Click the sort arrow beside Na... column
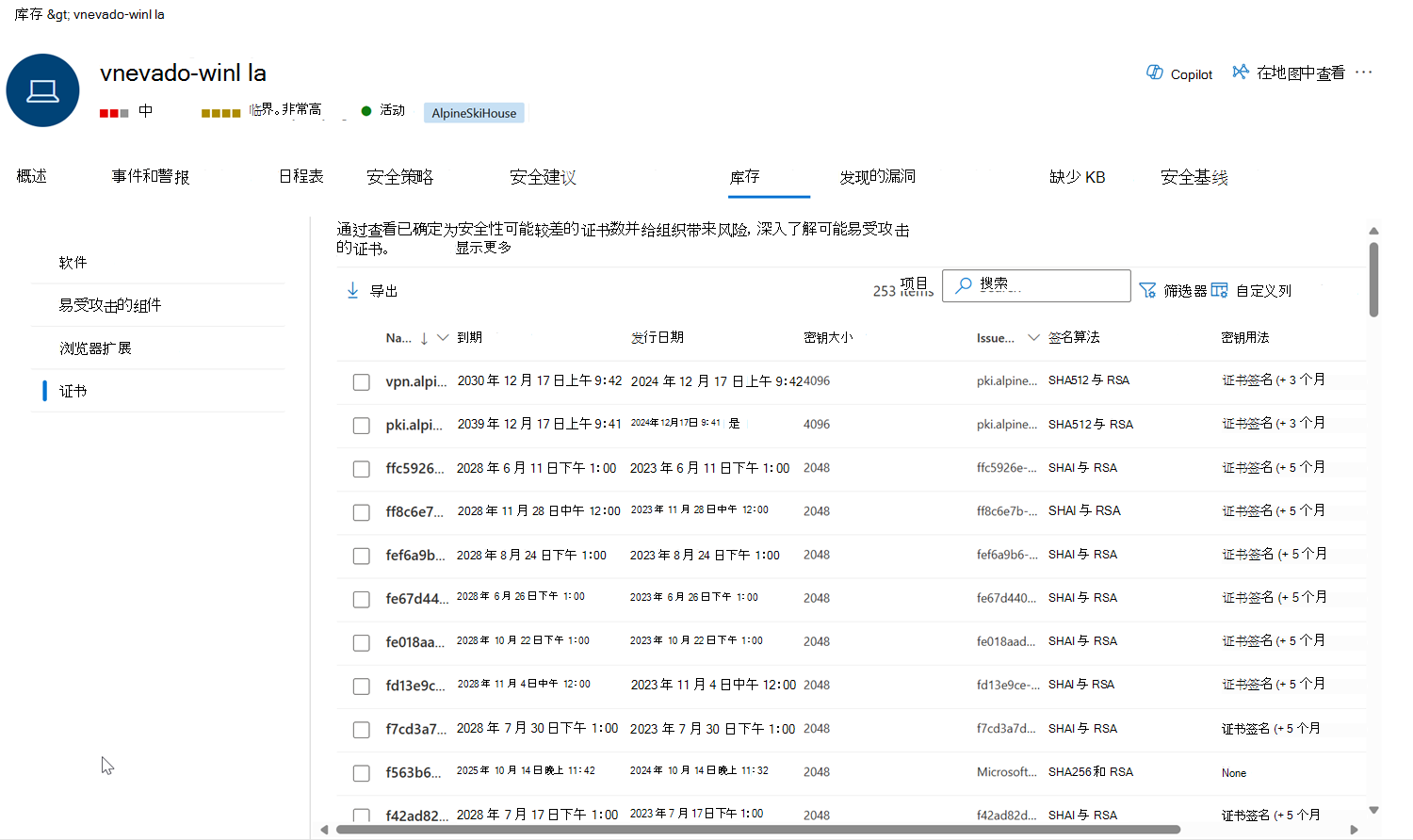Image resolution: width=1413 pixels, height=840 pixels. (x=424, y=338)
